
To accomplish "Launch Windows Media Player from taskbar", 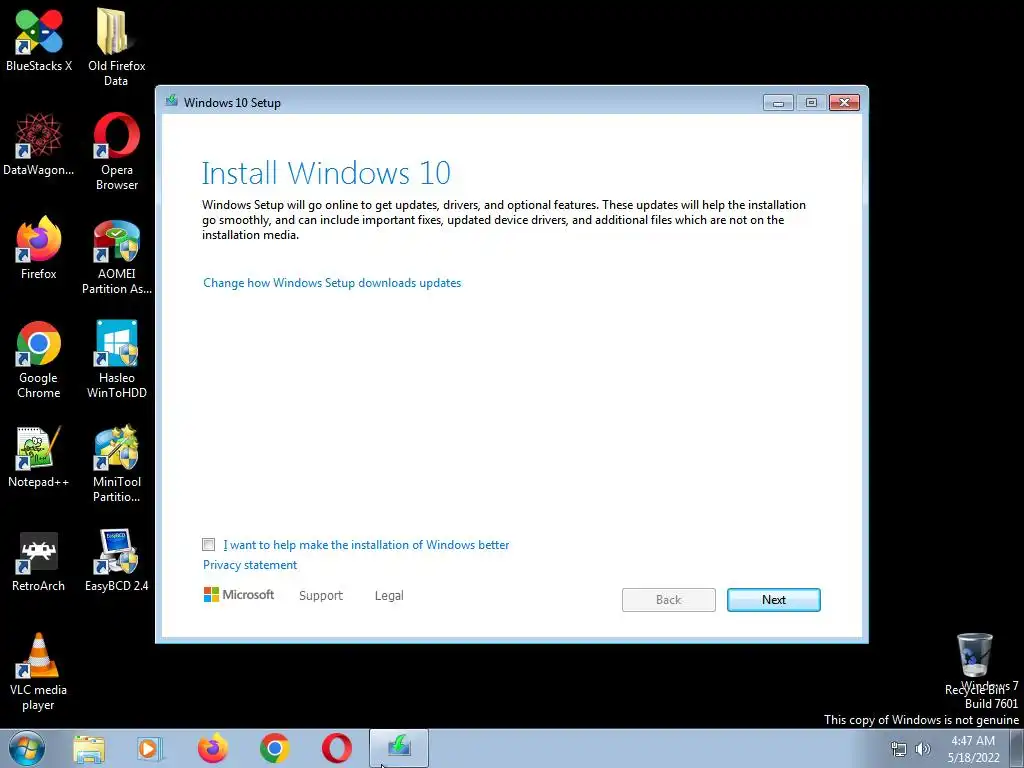I will (x=150, y=748).
